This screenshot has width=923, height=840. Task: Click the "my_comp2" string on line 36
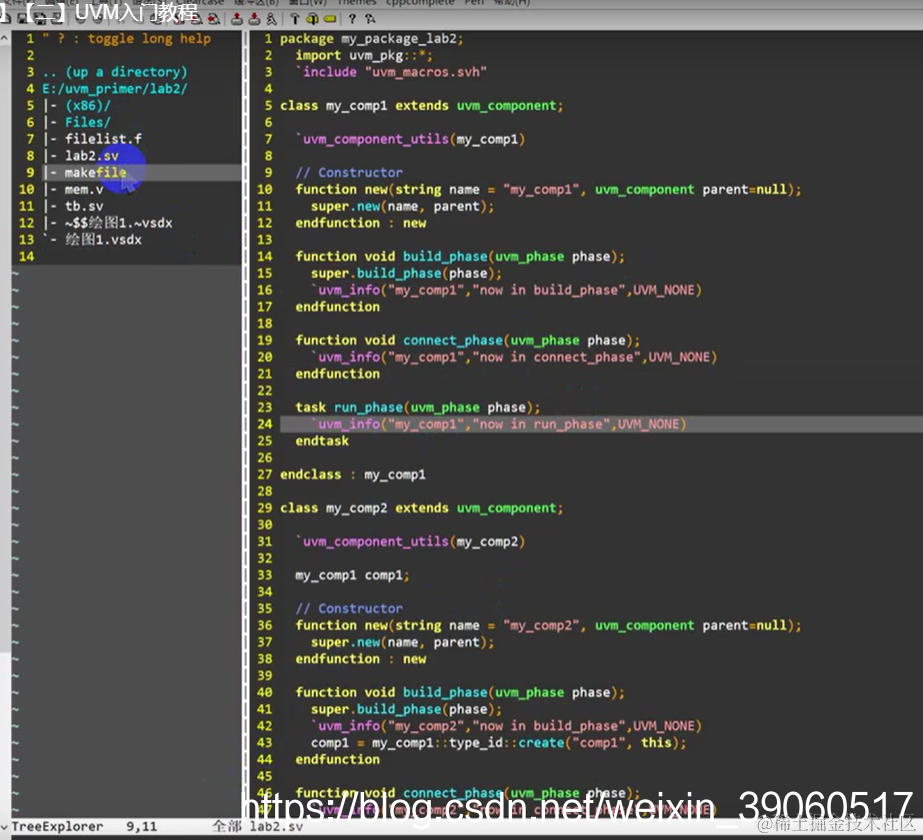542,626
